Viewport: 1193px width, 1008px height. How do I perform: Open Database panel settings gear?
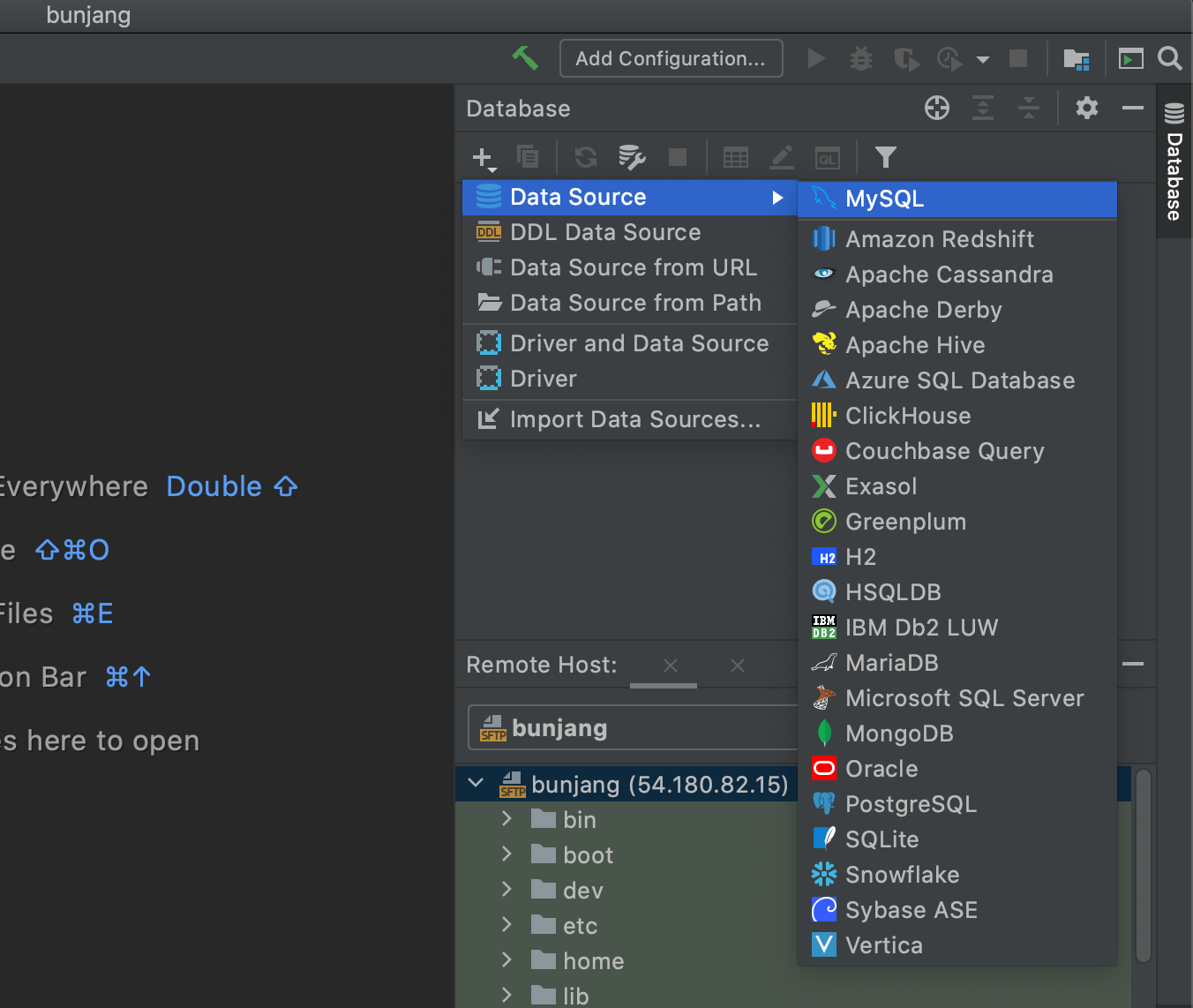[x=1087, y=108]
